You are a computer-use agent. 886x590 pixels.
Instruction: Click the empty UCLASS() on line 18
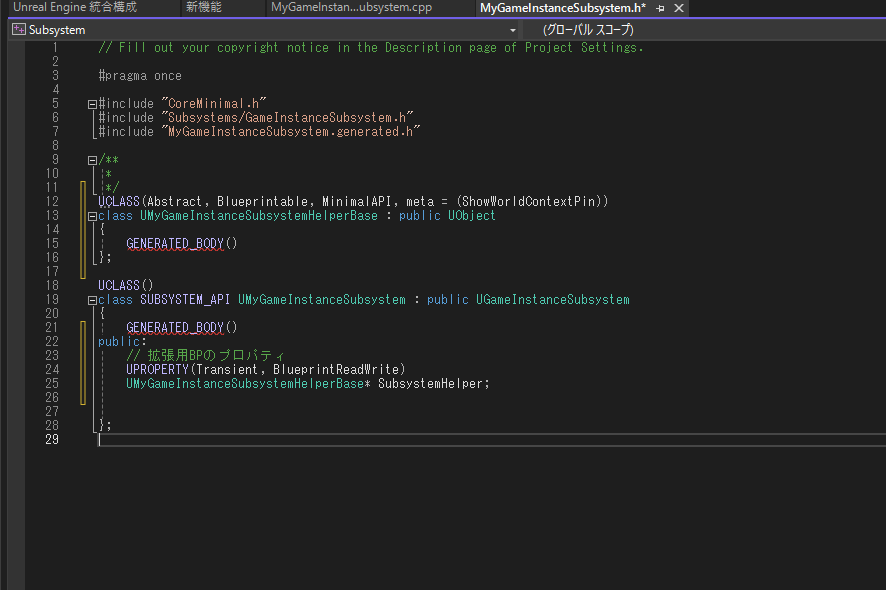click(125, 285)
